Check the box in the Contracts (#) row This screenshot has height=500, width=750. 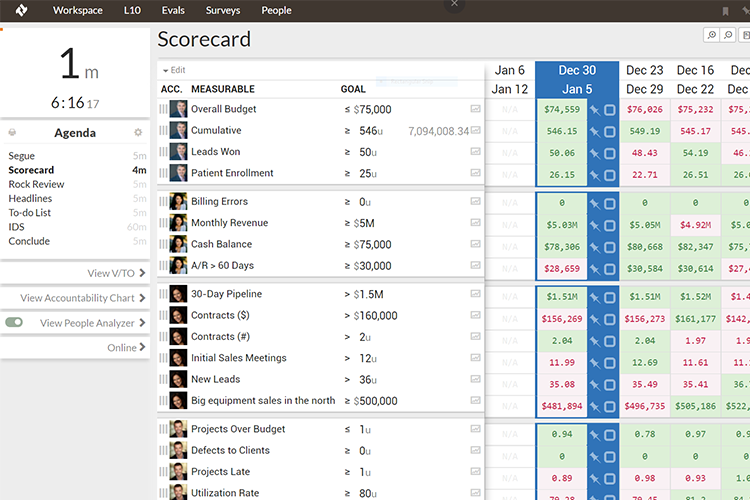click(610, 341)
